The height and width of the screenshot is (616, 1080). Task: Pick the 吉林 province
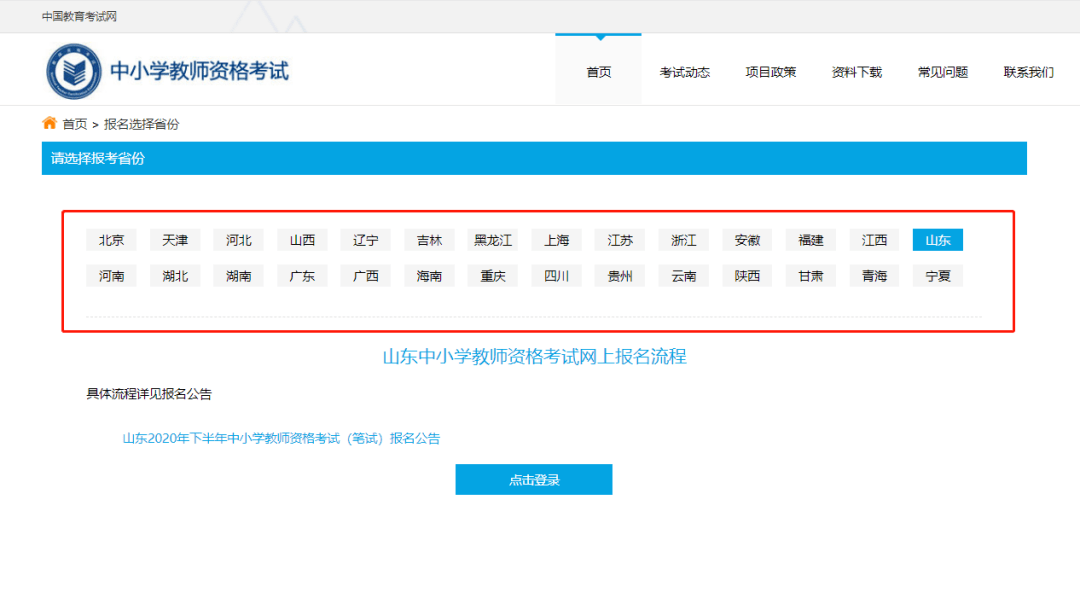429,240
